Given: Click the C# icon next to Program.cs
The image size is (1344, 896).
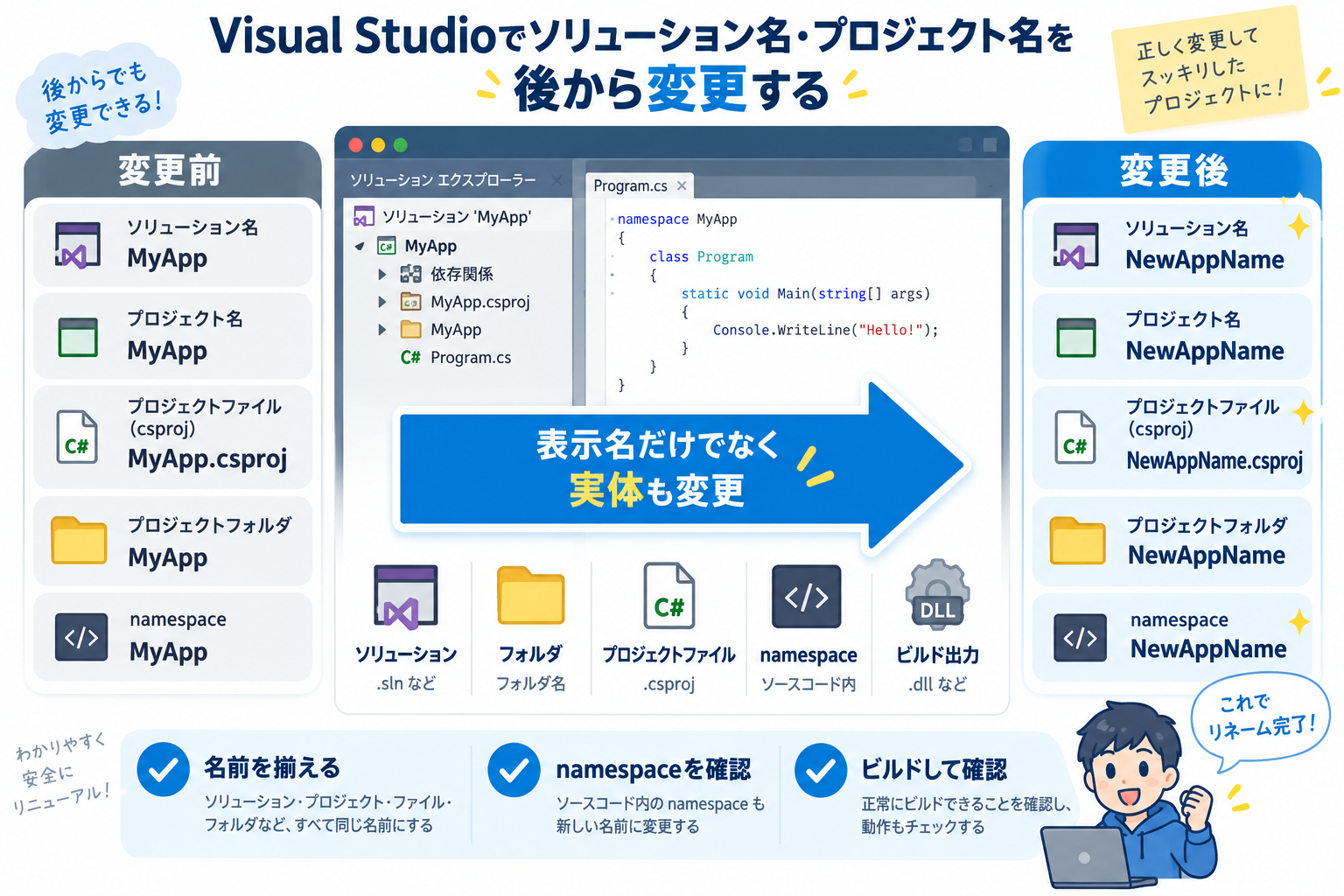Looking at the screenshot, I should (x=410, y=357).
